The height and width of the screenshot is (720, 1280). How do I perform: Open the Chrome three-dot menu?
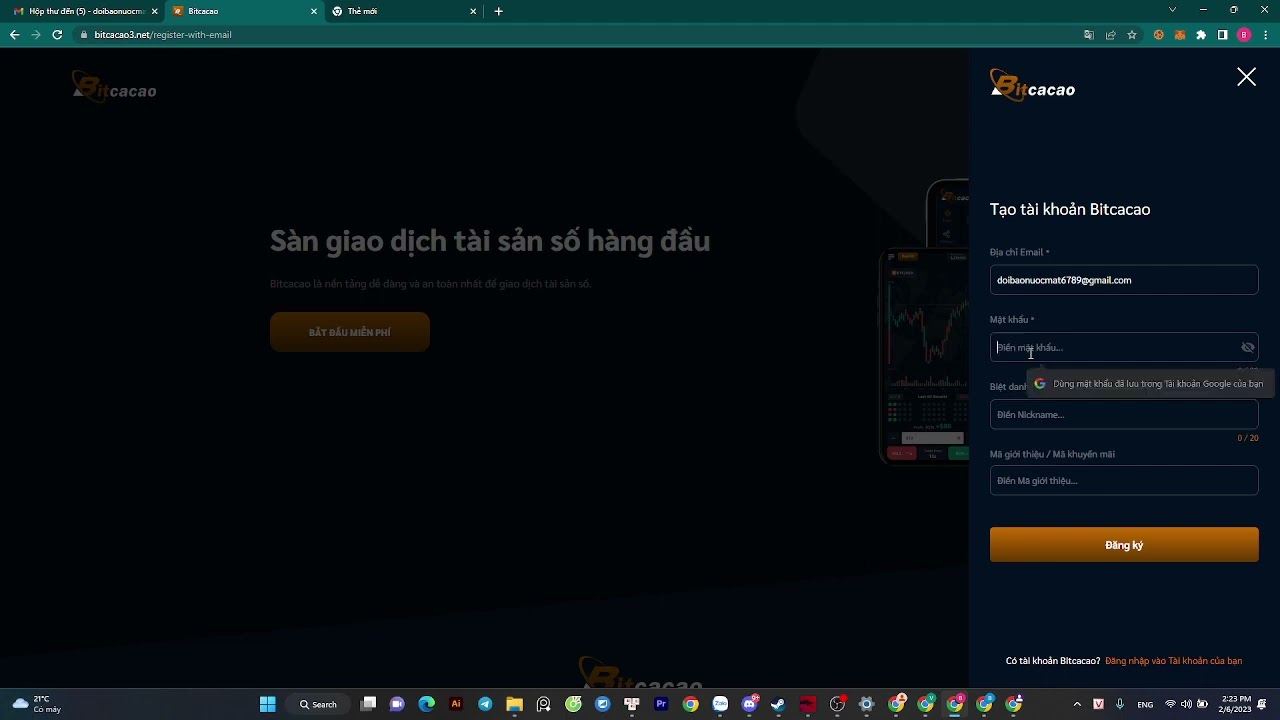point(1265,35)
